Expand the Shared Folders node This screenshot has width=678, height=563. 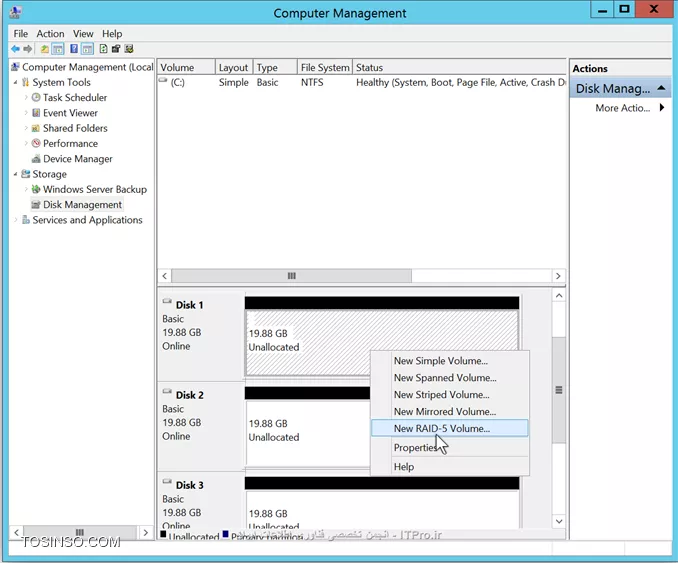pos(26,128)
